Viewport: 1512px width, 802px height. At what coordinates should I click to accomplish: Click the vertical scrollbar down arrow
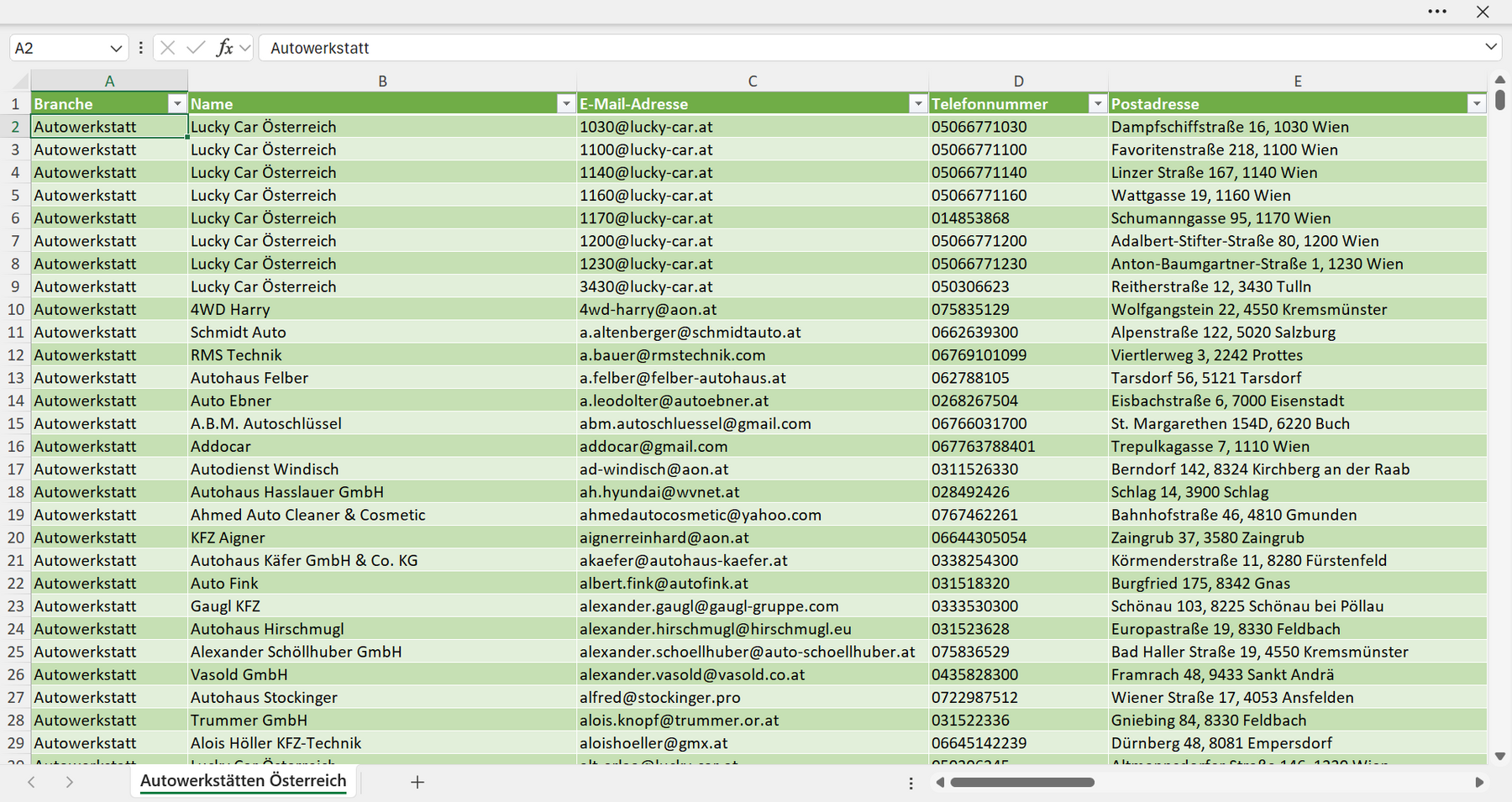(1500, 756)
